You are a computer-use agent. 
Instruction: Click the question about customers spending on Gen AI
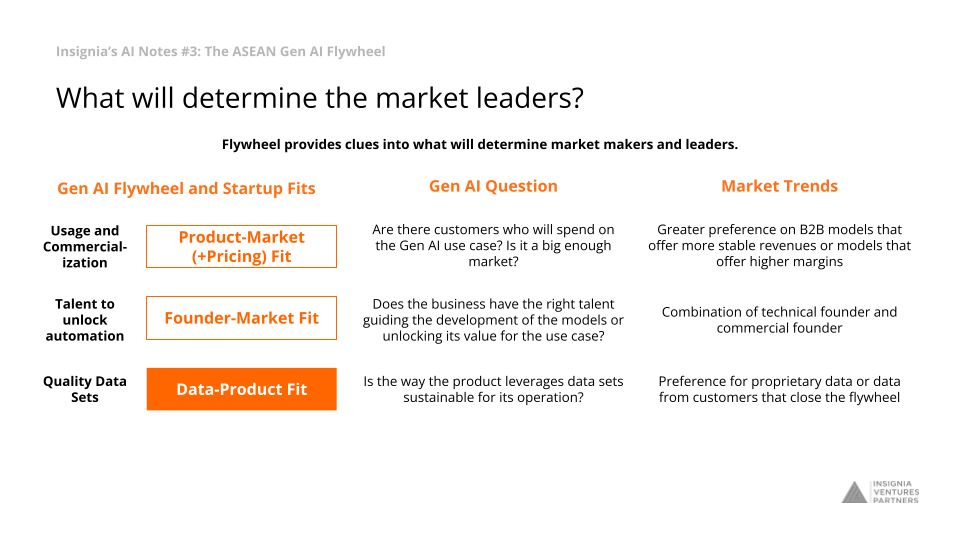click(x=493, y=246)
